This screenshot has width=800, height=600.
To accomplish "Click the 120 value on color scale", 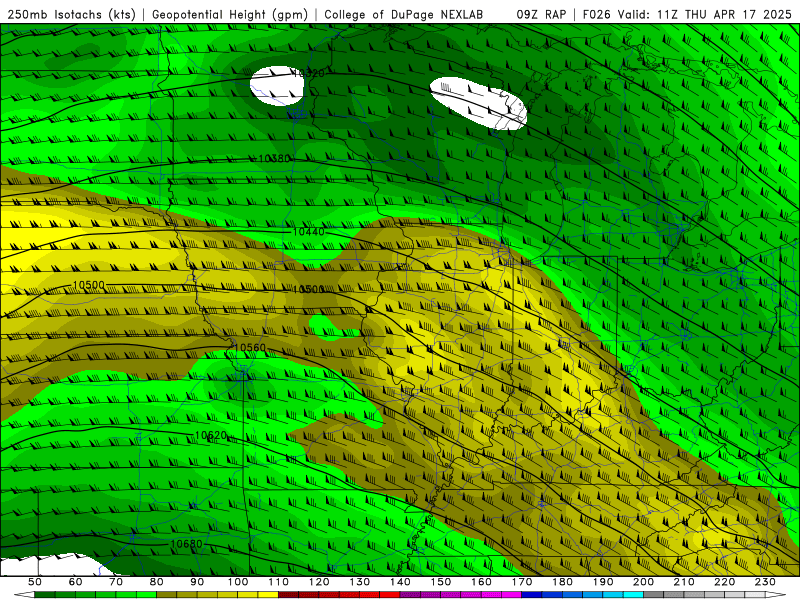I will click(319, 582).
